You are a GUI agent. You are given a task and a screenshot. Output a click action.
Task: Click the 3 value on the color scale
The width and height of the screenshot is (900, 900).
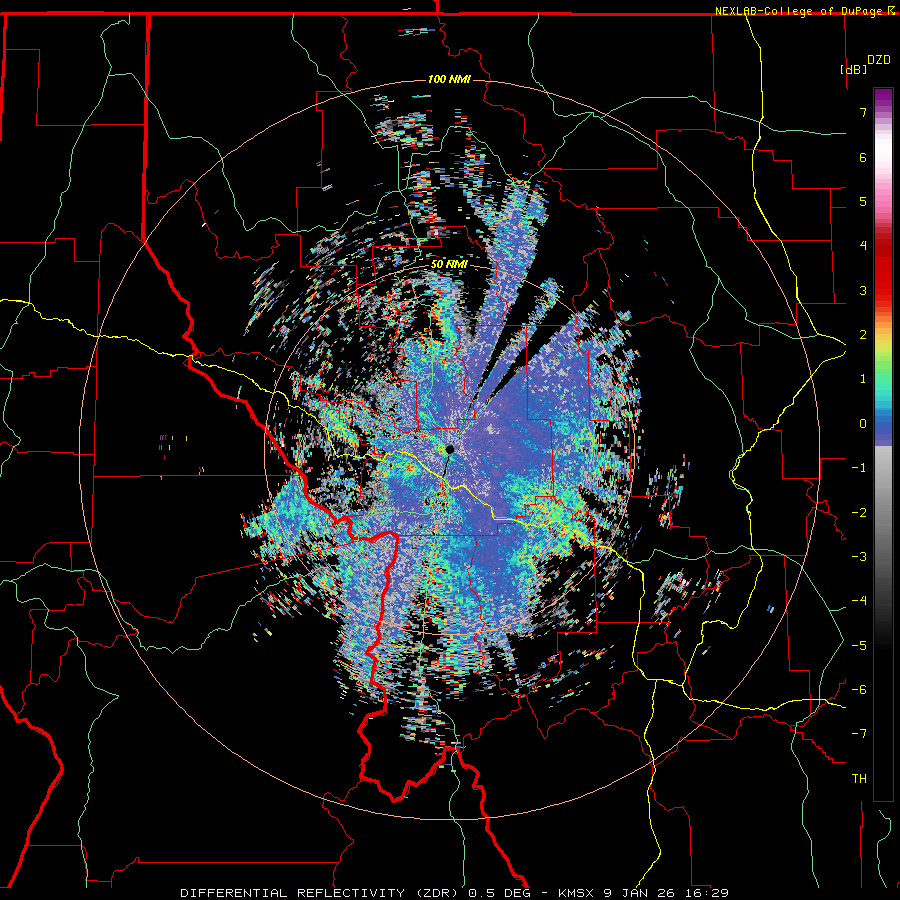click(x=863, y=290)
